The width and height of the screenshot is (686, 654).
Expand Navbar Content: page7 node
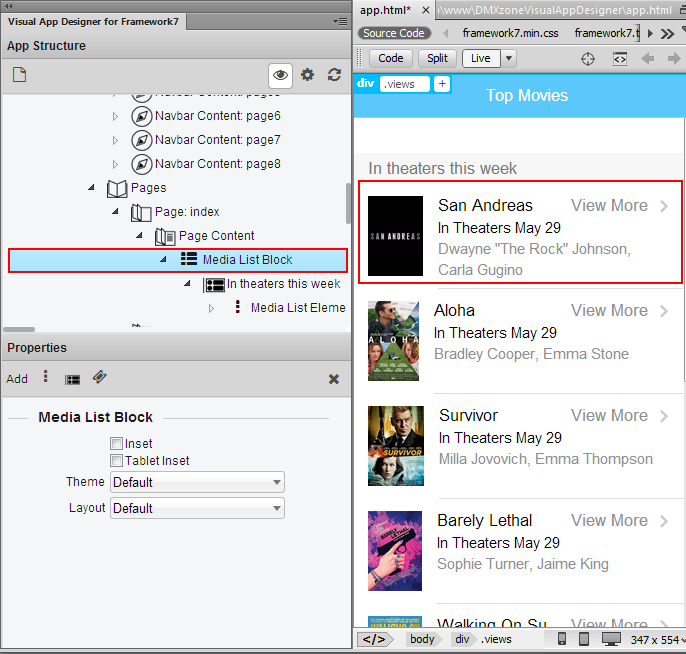pos(115,140)
